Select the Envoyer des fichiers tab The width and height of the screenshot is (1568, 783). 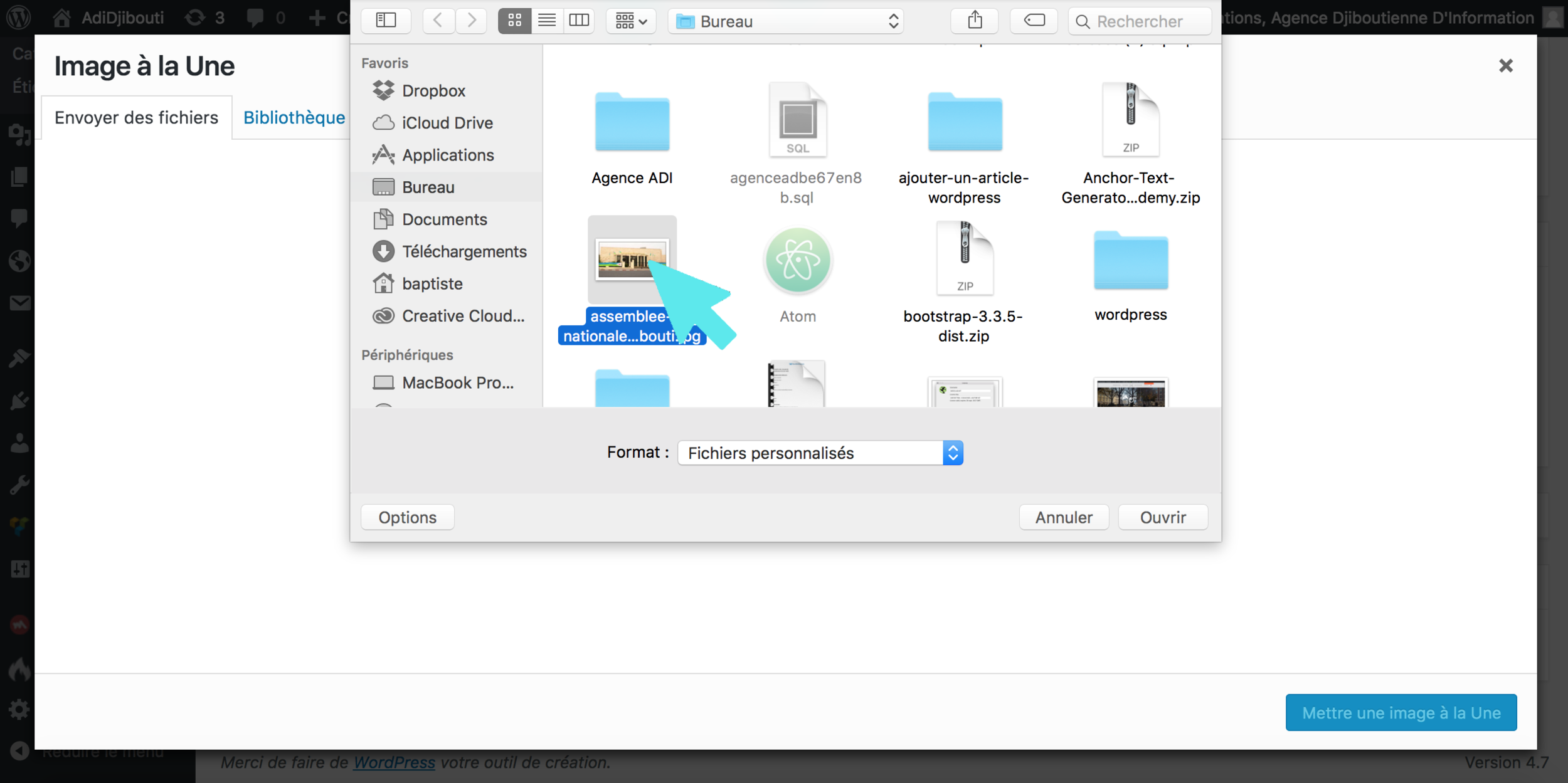tap(136, 117)
